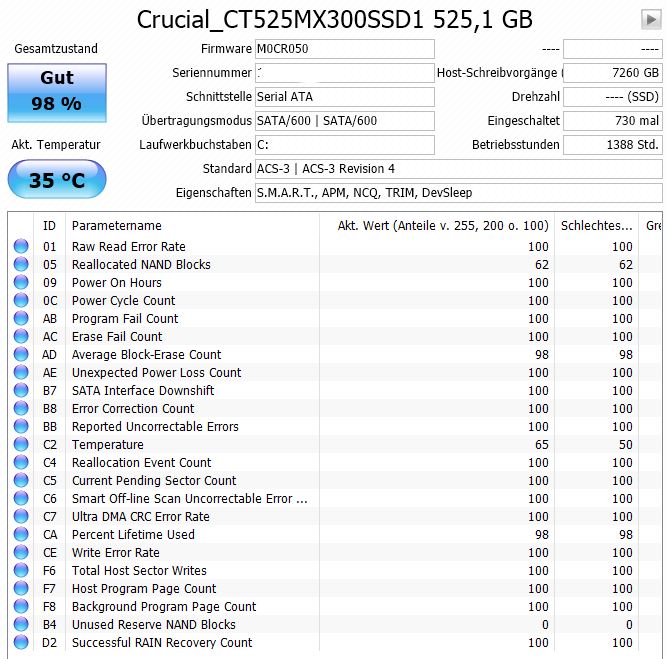
Task: Click the row text Unused Reserve NAND Blocks
Action: click(x=154, y=625)
